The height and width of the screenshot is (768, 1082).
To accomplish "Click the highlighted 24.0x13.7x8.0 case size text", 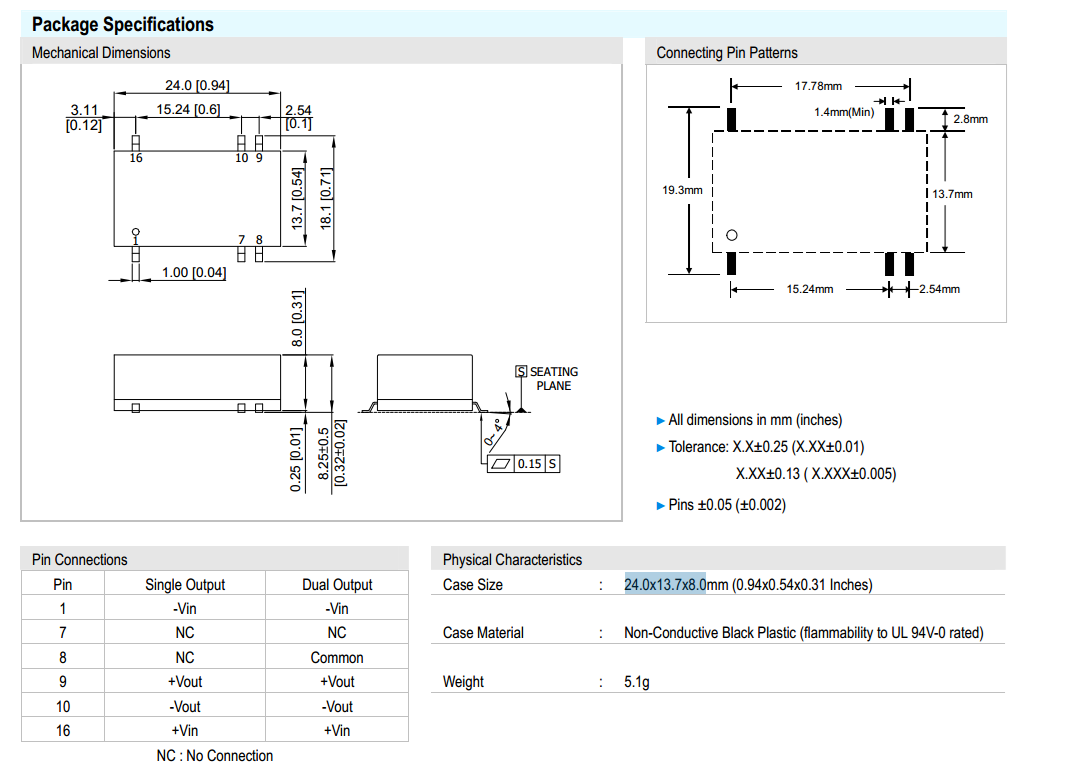I will [x=665, y=584].
